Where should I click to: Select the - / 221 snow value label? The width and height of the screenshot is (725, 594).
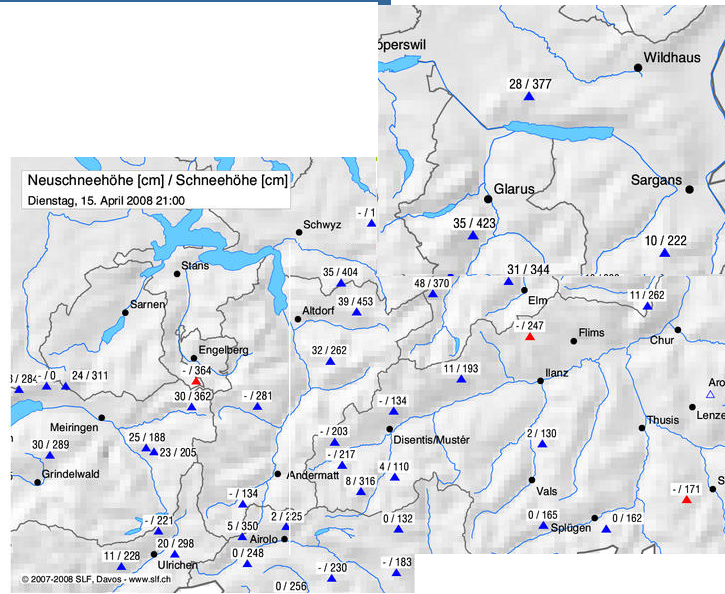point(159,521)
